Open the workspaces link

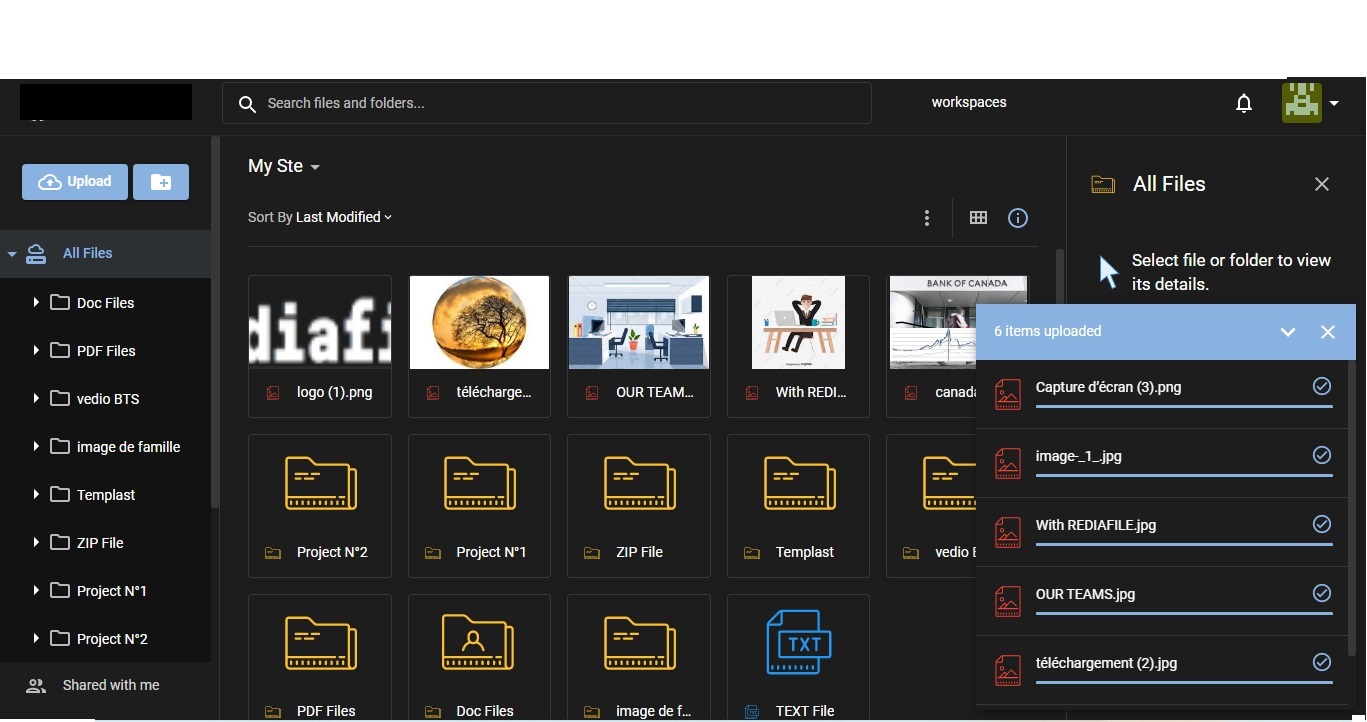tap(969, 102)
